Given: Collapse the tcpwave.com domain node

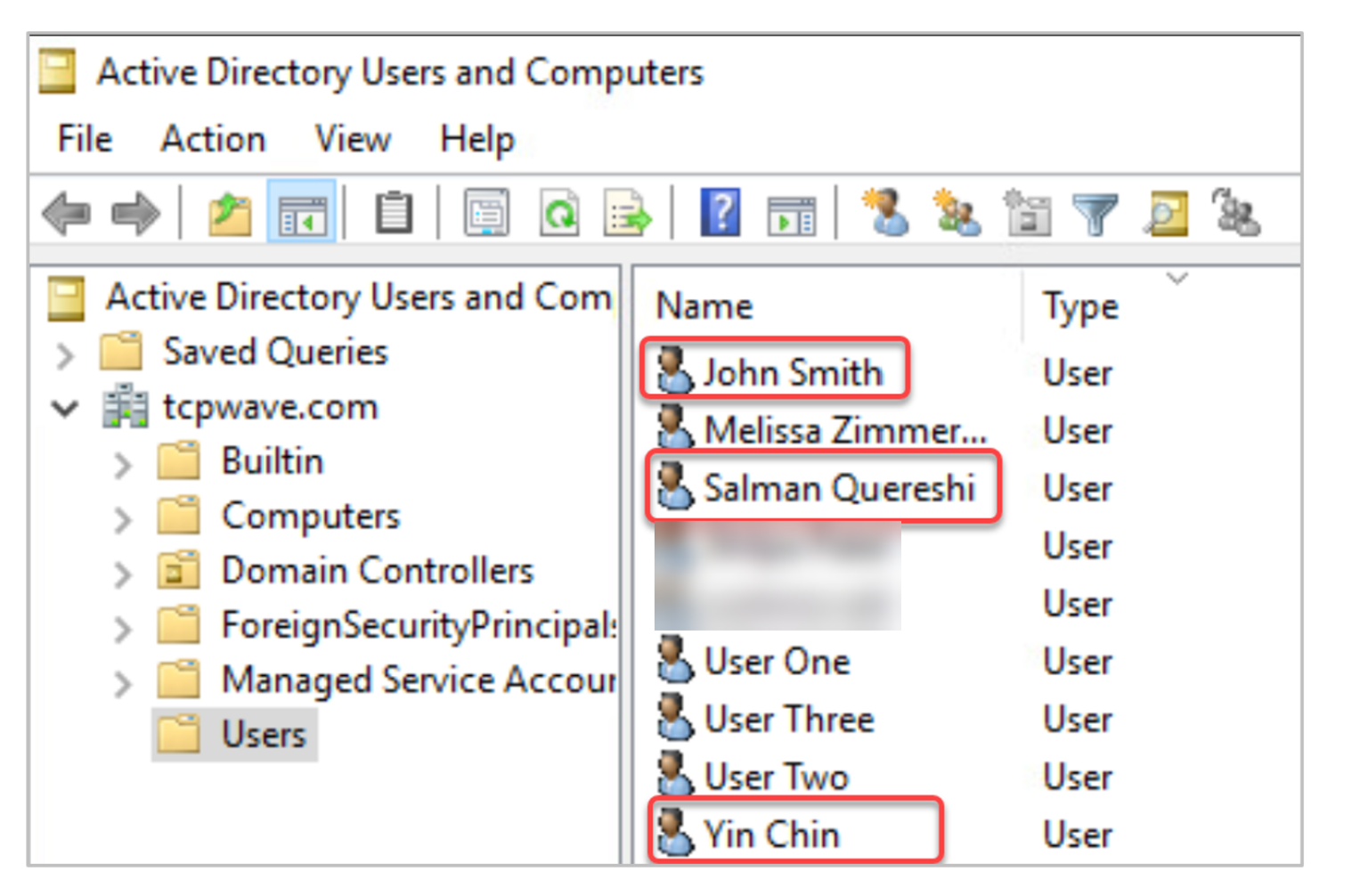Looking at the screenshot, I should 65,409.
